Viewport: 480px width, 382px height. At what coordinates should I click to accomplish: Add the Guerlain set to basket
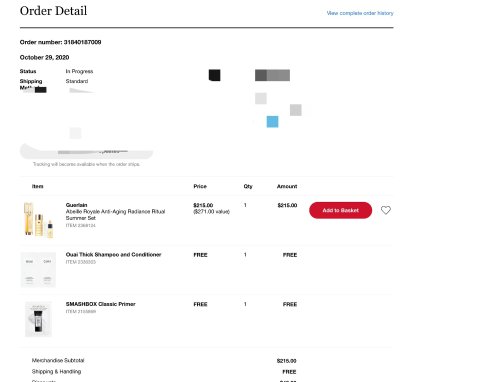[x=340, y=210]
